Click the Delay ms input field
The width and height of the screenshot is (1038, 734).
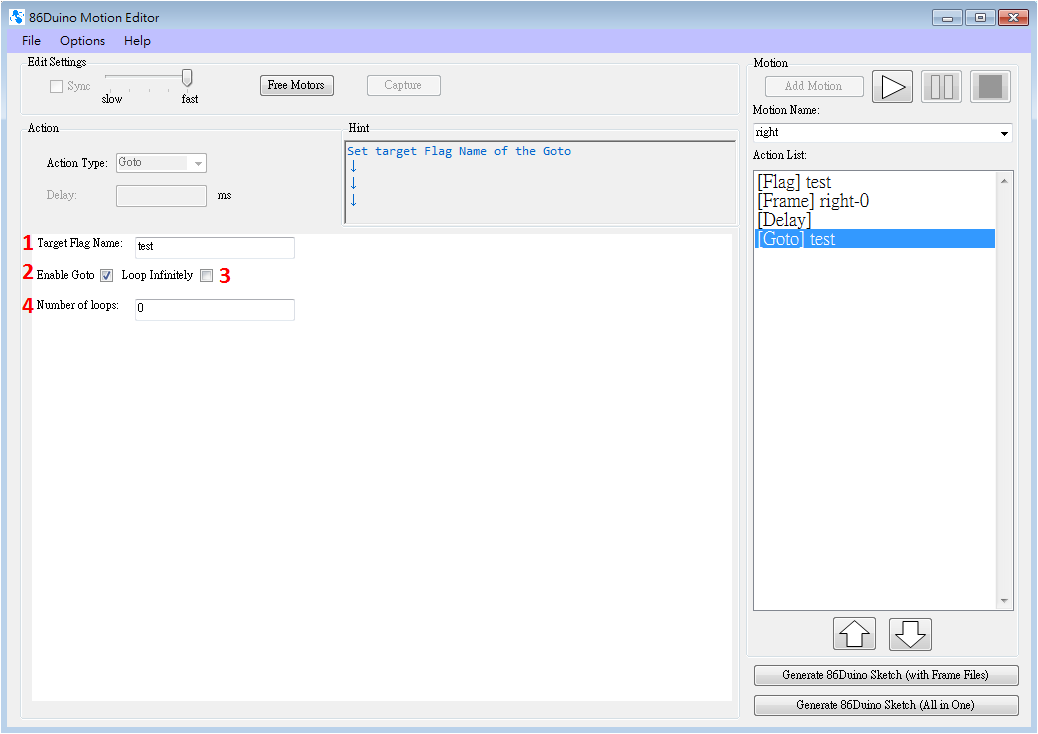point(162,196)
